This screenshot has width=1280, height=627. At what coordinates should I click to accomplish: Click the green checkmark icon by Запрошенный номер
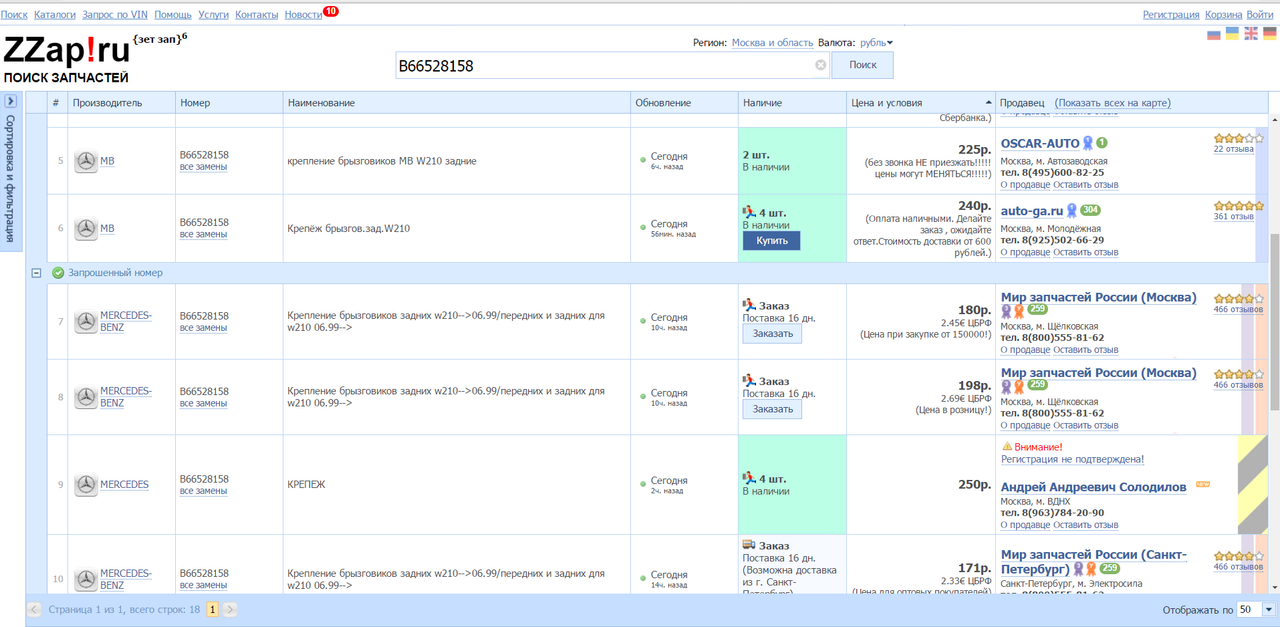coord(58,273)
